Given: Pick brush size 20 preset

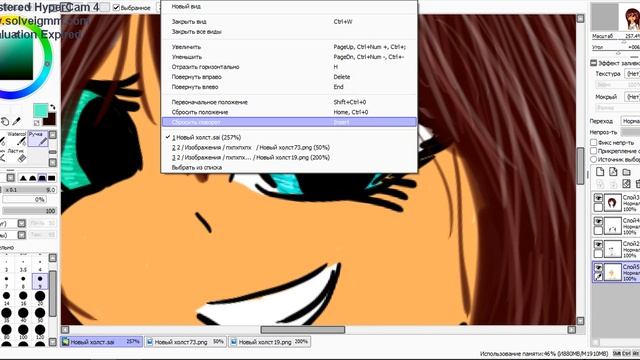Looking at the screenshot, I should click(40, 298).
